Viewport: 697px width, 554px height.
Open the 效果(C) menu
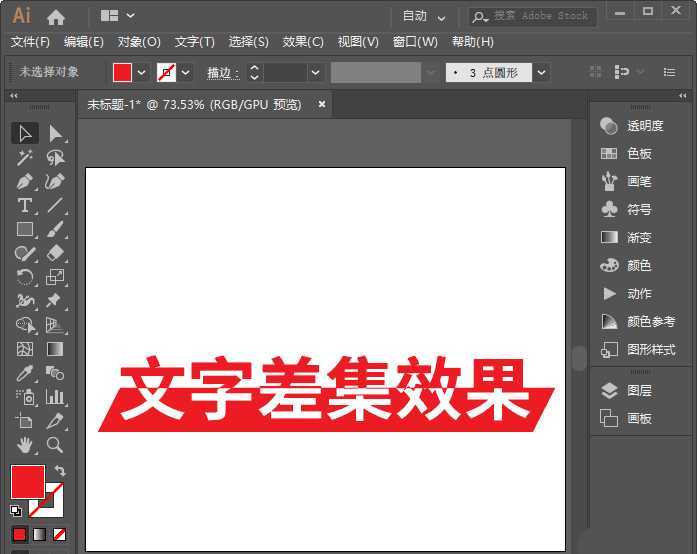pyautogui.click(x=303, y=42)
